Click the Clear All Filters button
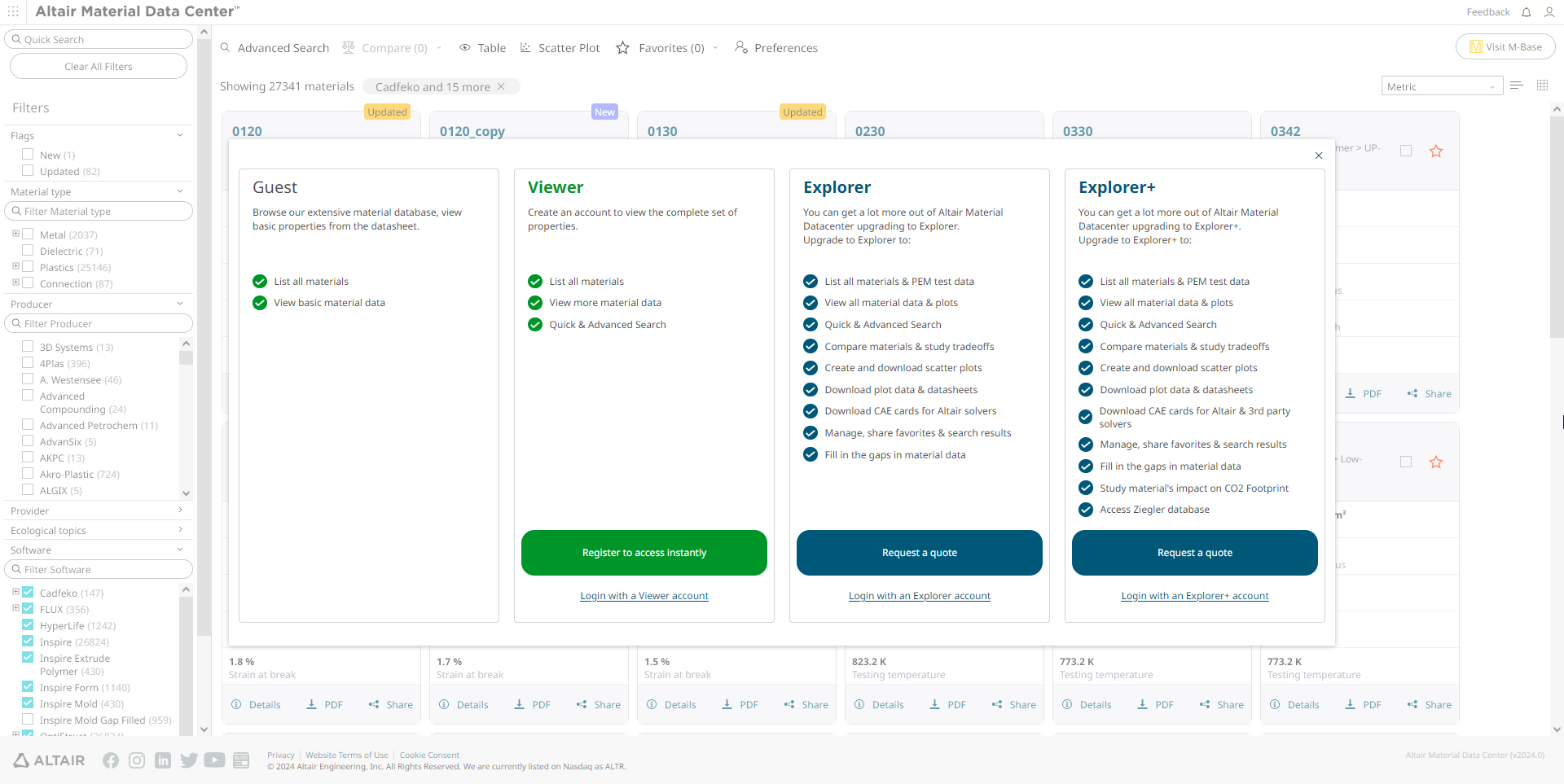 tap(99, 67)
